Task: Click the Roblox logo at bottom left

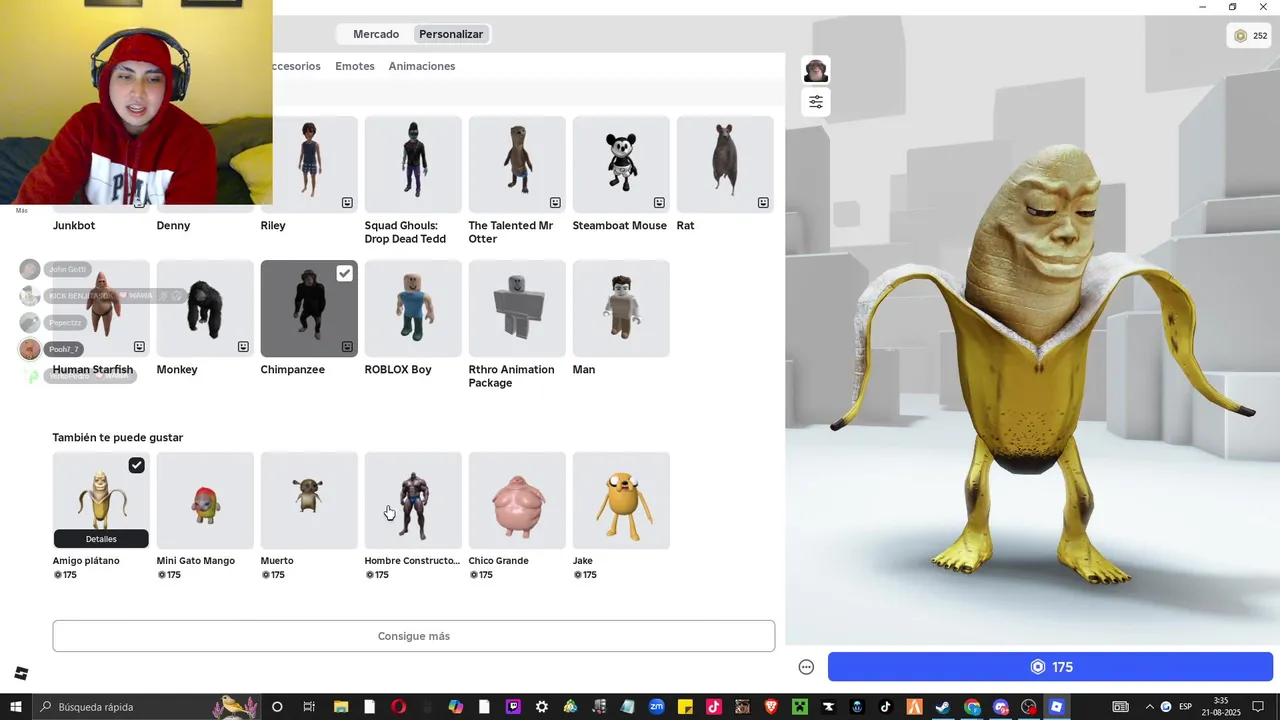Action: coord(21,673)
